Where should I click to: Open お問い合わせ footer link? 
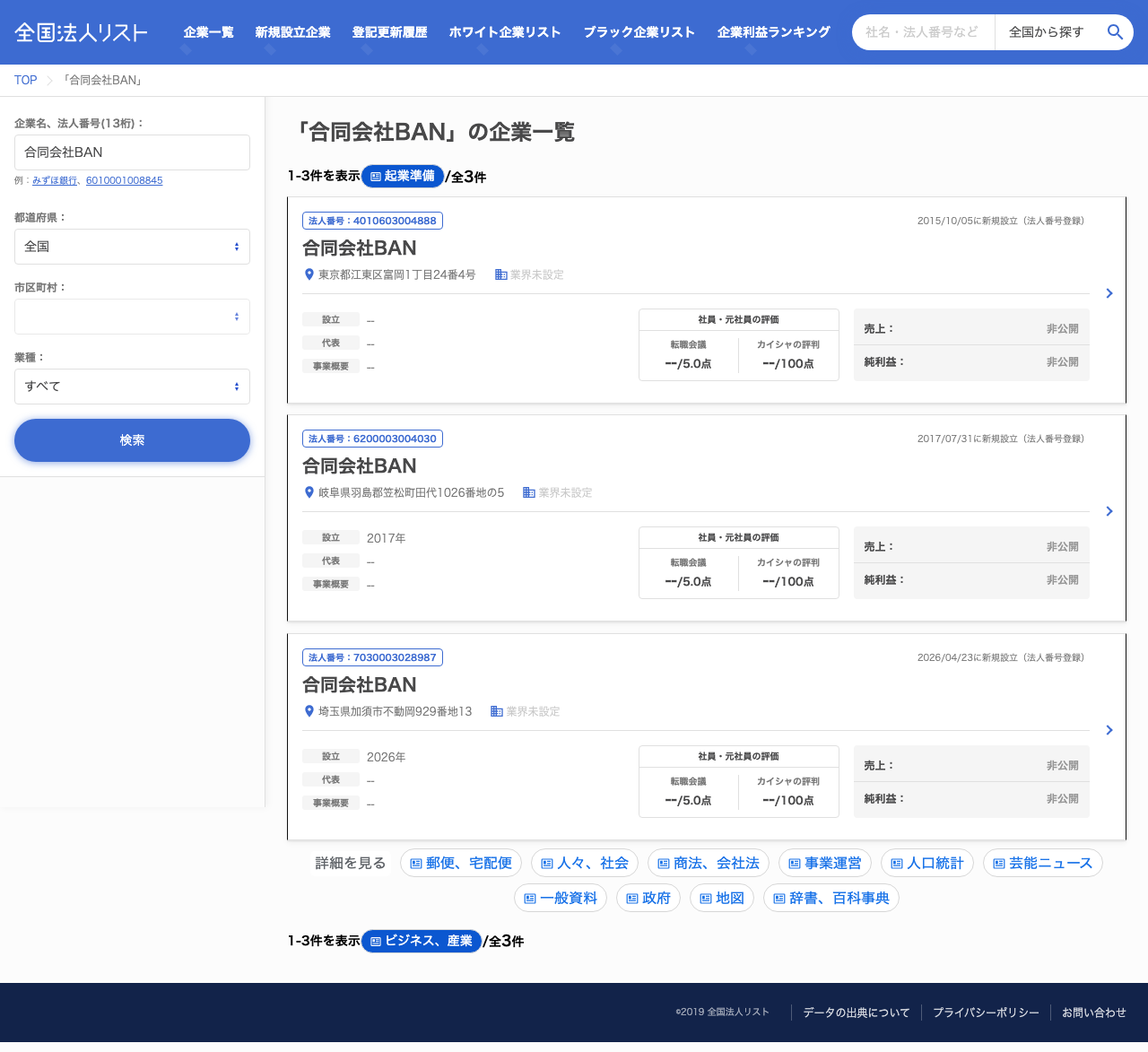point(1094,1013)
